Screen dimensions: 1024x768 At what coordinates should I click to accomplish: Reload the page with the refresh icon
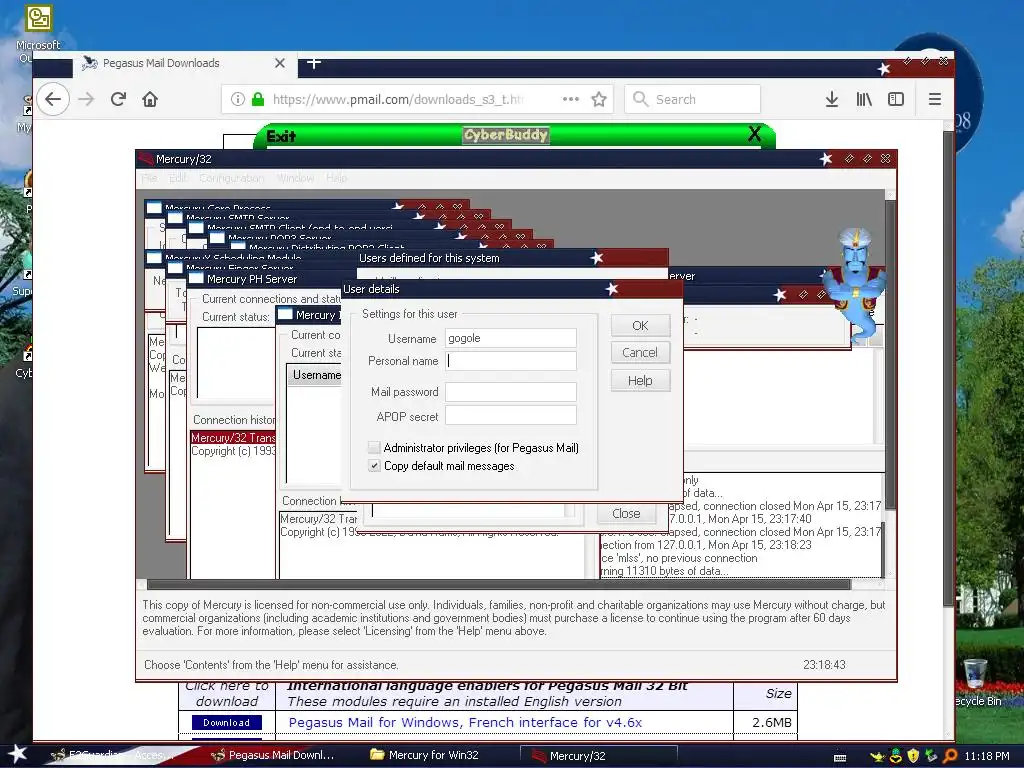coord(118,99)
